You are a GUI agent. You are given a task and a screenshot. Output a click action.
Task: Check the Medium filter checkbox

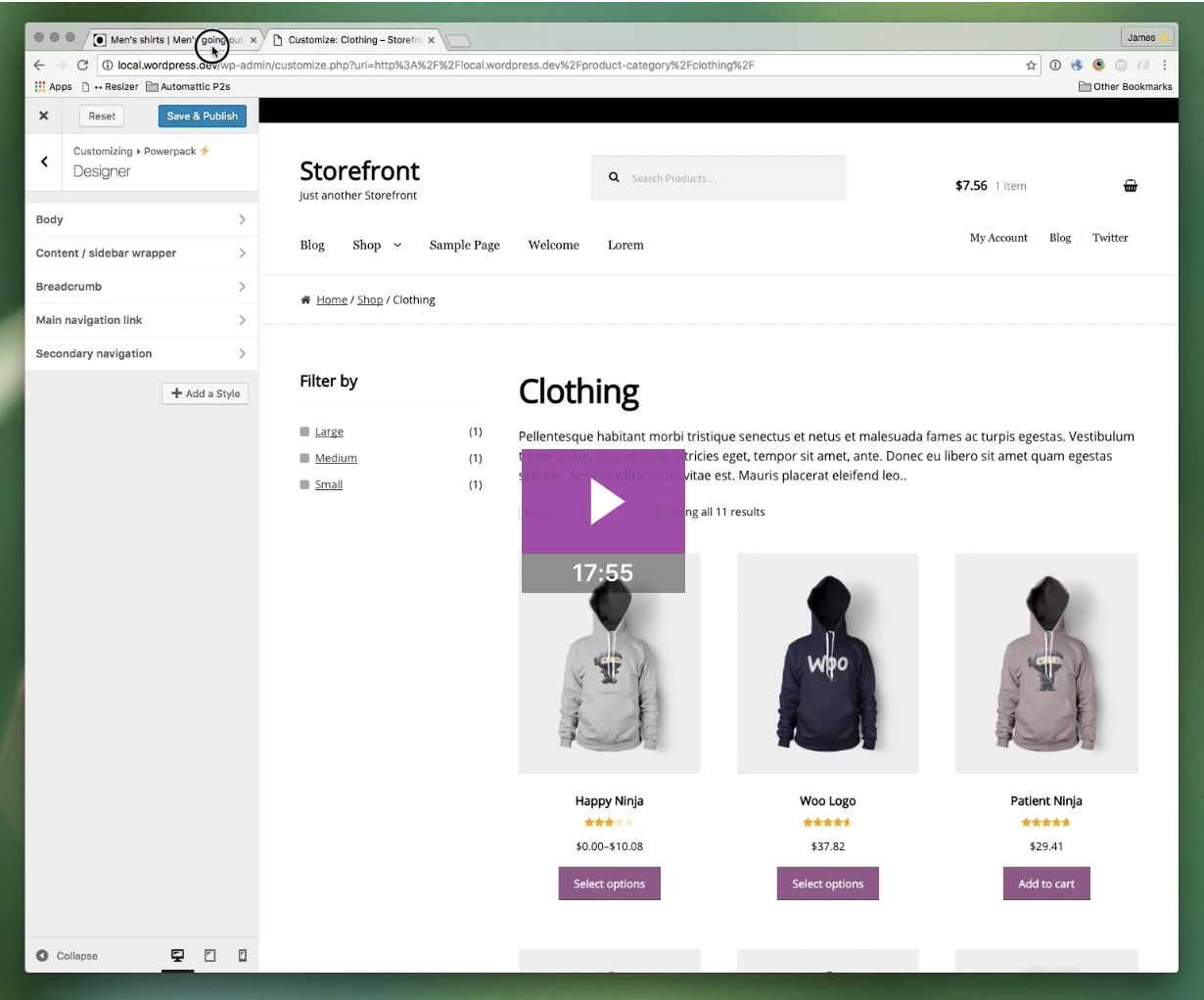tap(304, 458)
